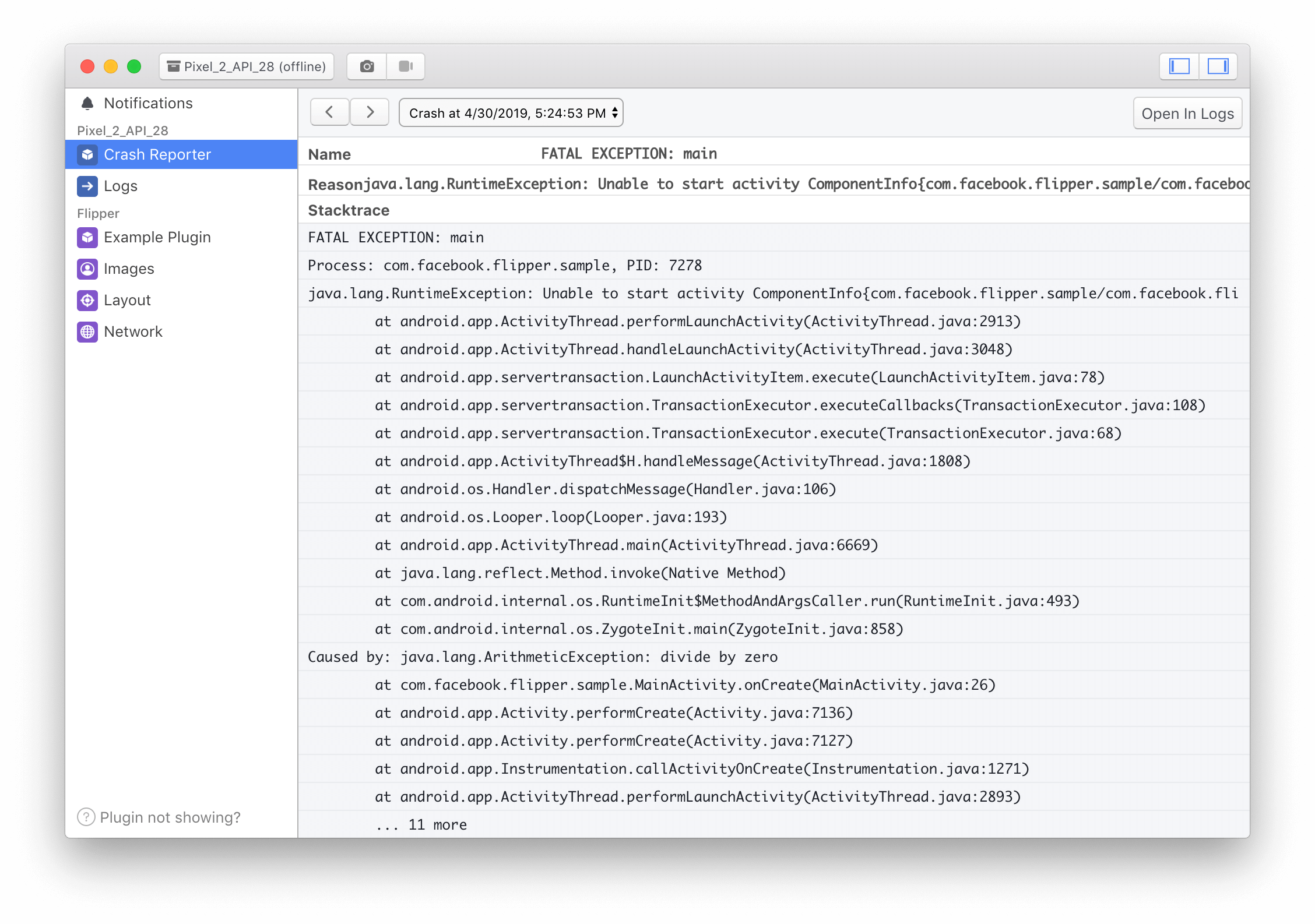Open the Logs plugin arrow icon
The width and height of the screenshot is (1315, 924).
[87, 186]
